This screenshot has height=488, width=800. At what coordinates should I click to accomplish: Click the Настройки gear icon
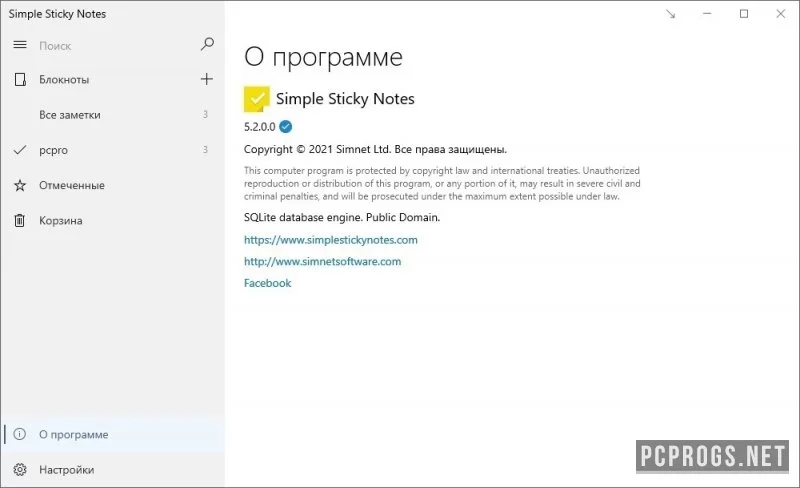[19, 470]
